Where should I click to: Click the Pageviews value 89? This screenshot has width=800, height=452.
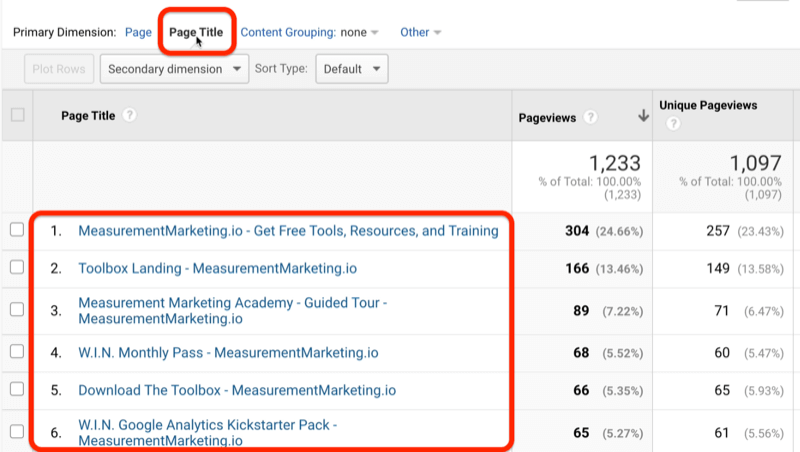(x=581, y=311)
